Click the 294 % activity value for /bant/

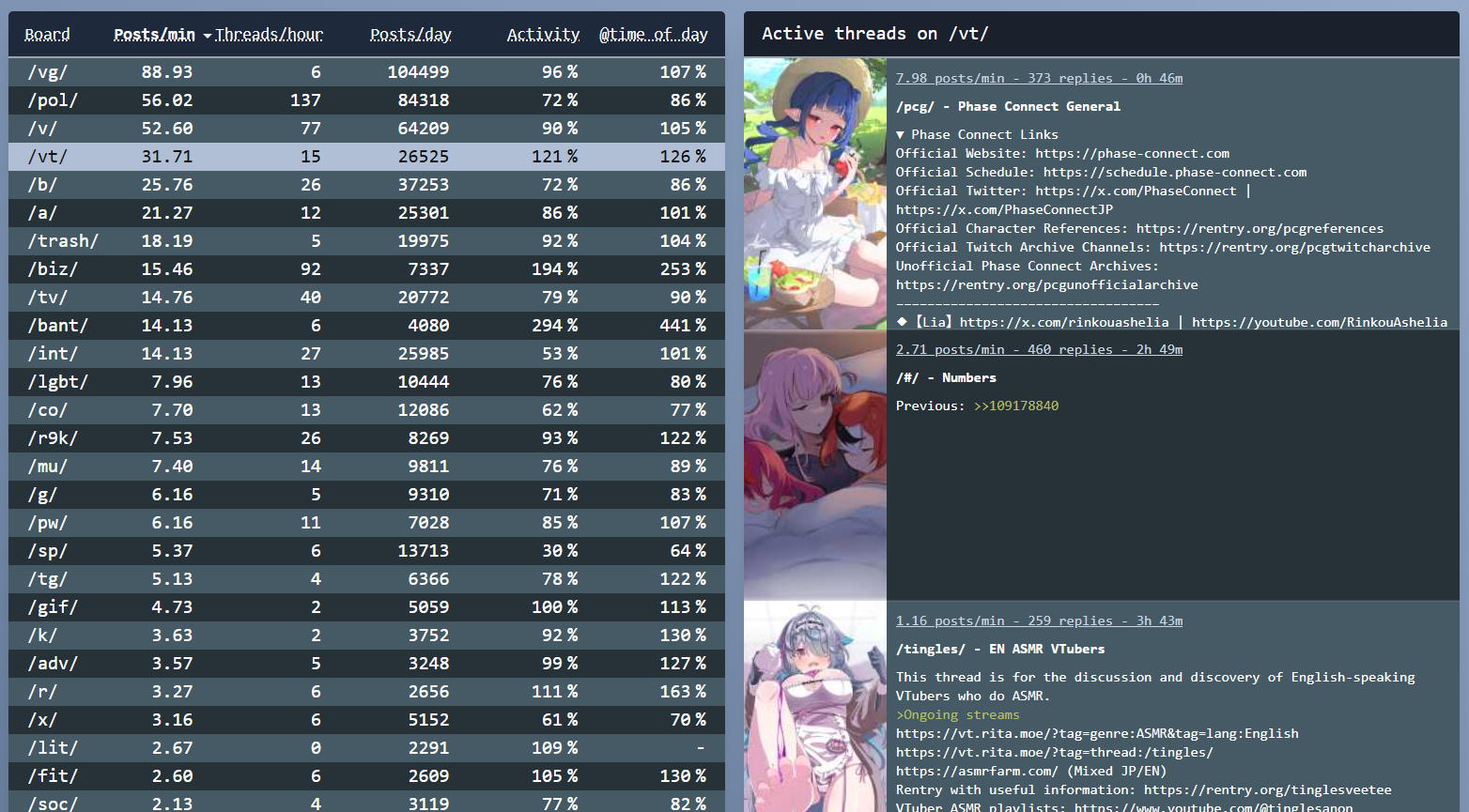click(x=554, y=326)
